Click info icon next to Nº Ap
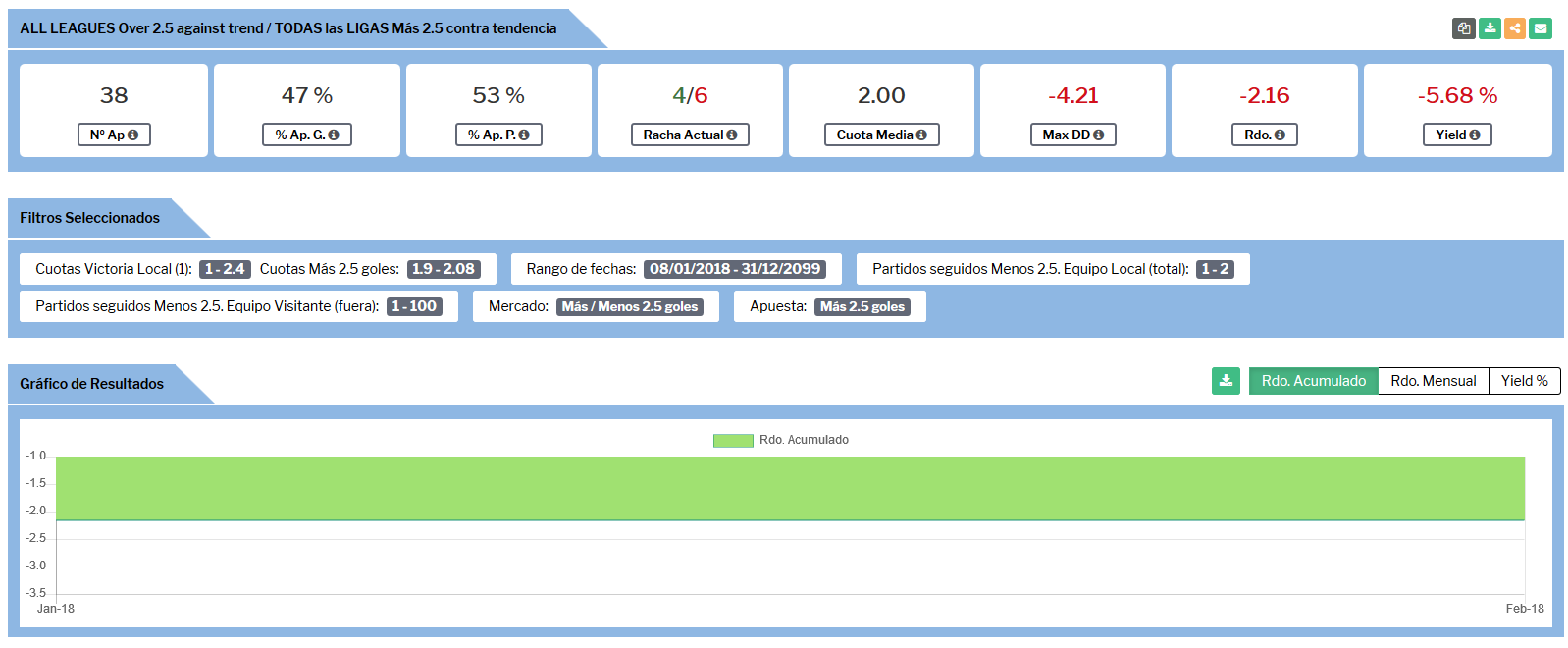 tap(133, 135)
